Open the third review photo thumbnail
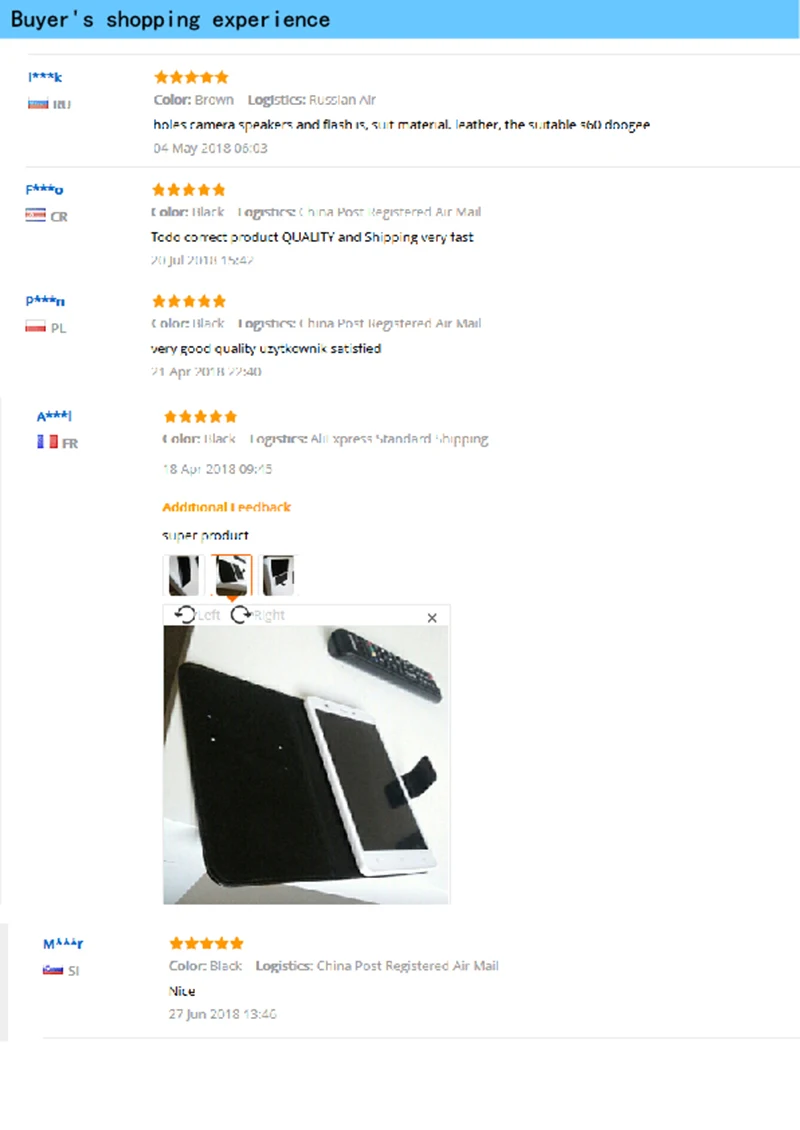Image resolution: width=800 pixels, height=1130 pixels. pyautogui.click(x=278, y=574)
